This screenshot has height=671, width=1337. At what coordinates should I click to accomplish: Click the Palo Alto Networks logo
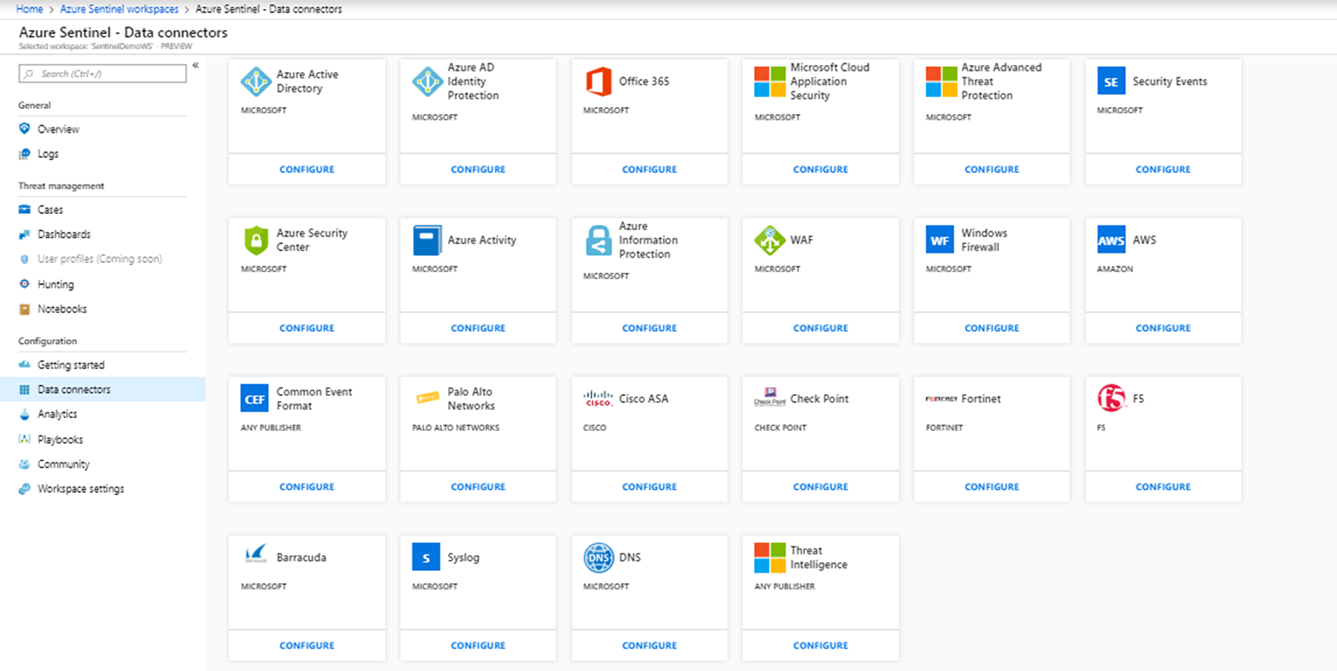pyautogui.click(x=428, y=398)
